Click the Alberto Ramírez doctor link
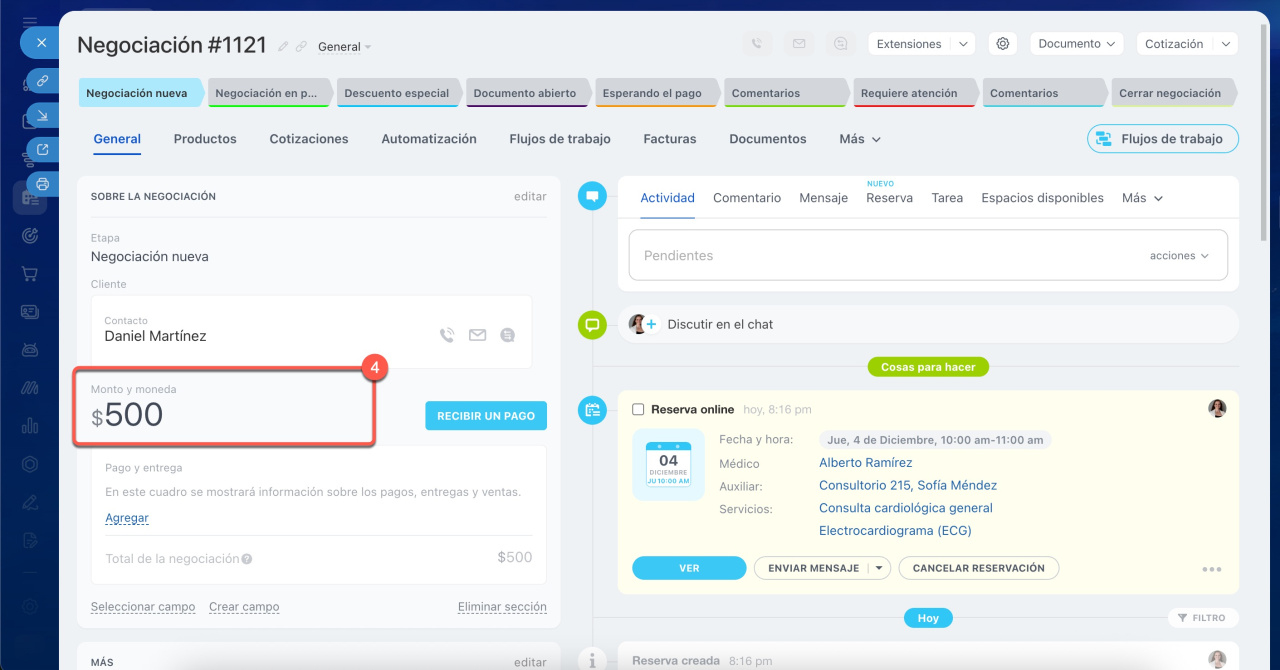The image size is (1280, 670). 865,463
